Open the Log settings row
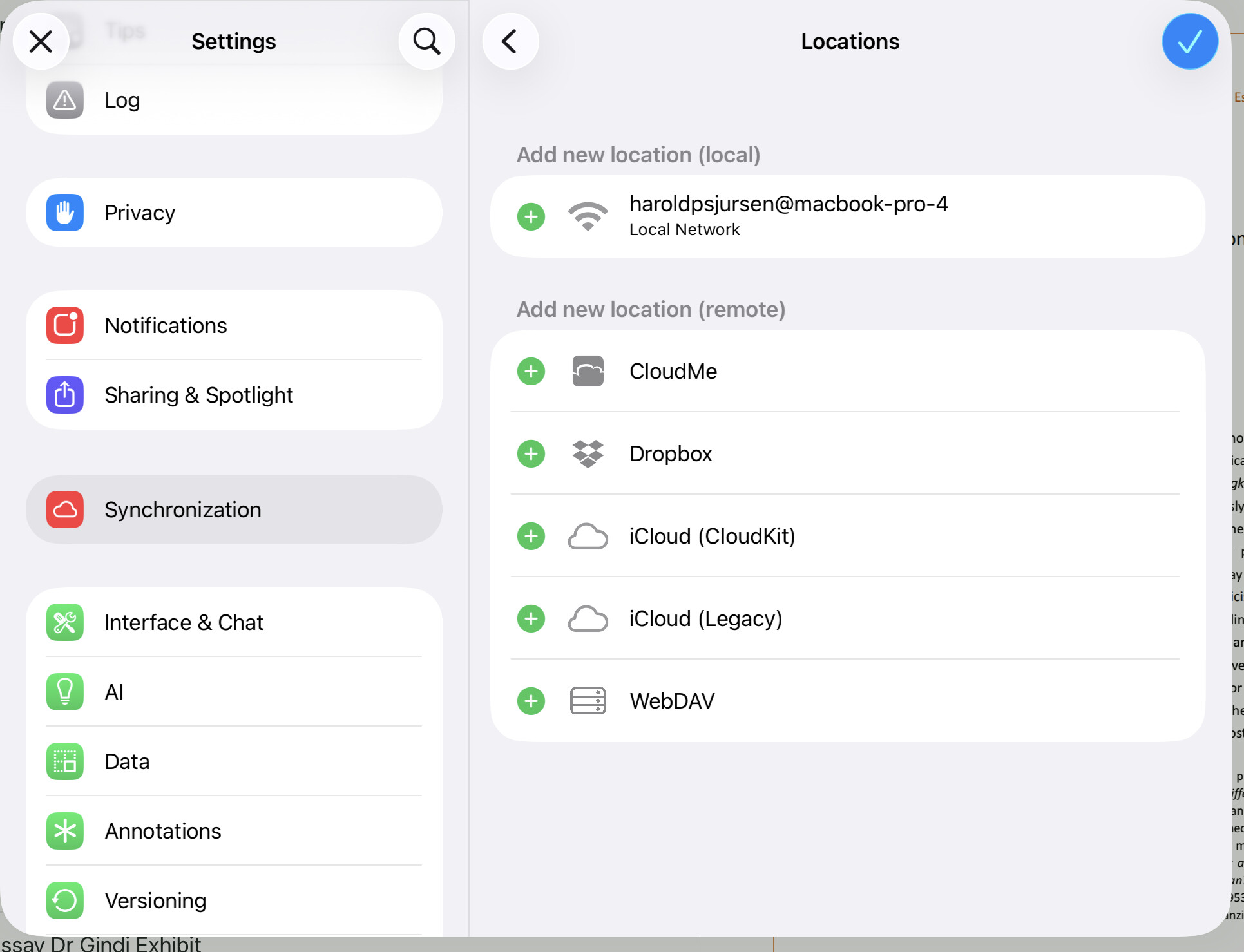The width and height of the screenshot is (1244, 952). pyautogui.click(x=234, y=100)
